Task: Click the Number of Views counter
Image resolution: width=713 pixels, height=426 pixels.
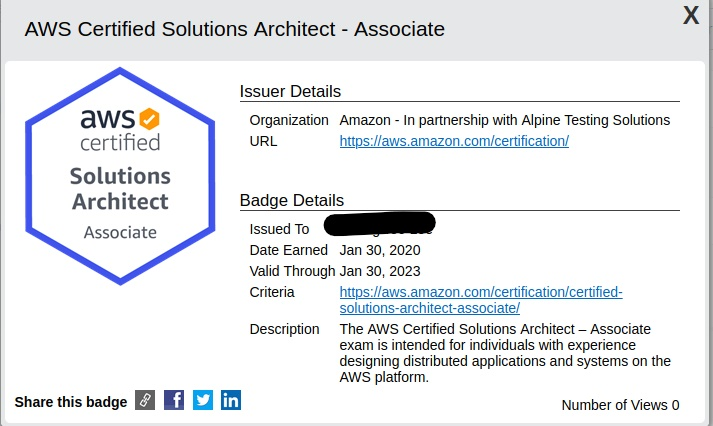Action: [x=620, y=405]
